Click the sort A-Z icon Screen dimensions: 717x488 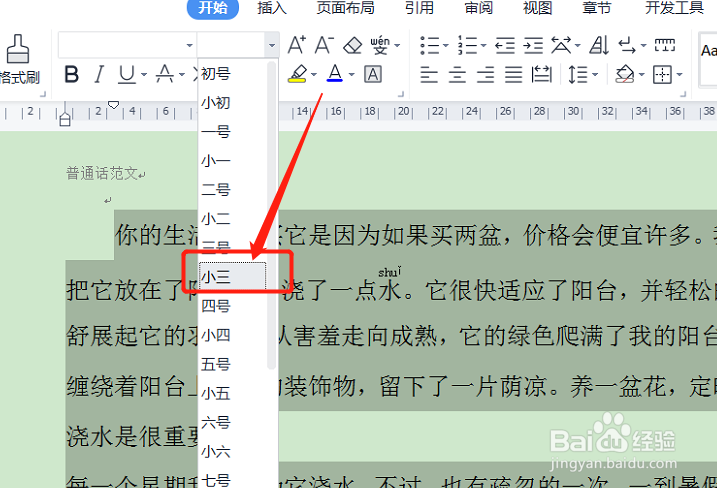coord(599,45)
